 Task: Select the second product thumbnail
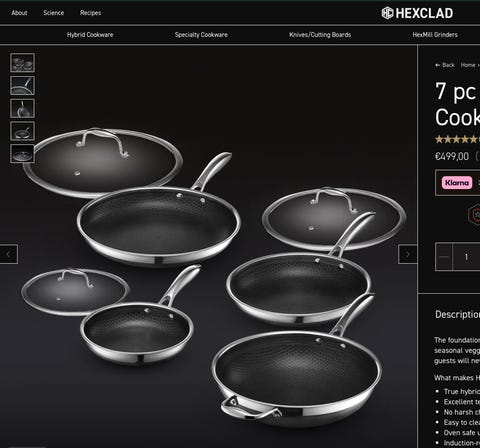click(x=22, y=85)
